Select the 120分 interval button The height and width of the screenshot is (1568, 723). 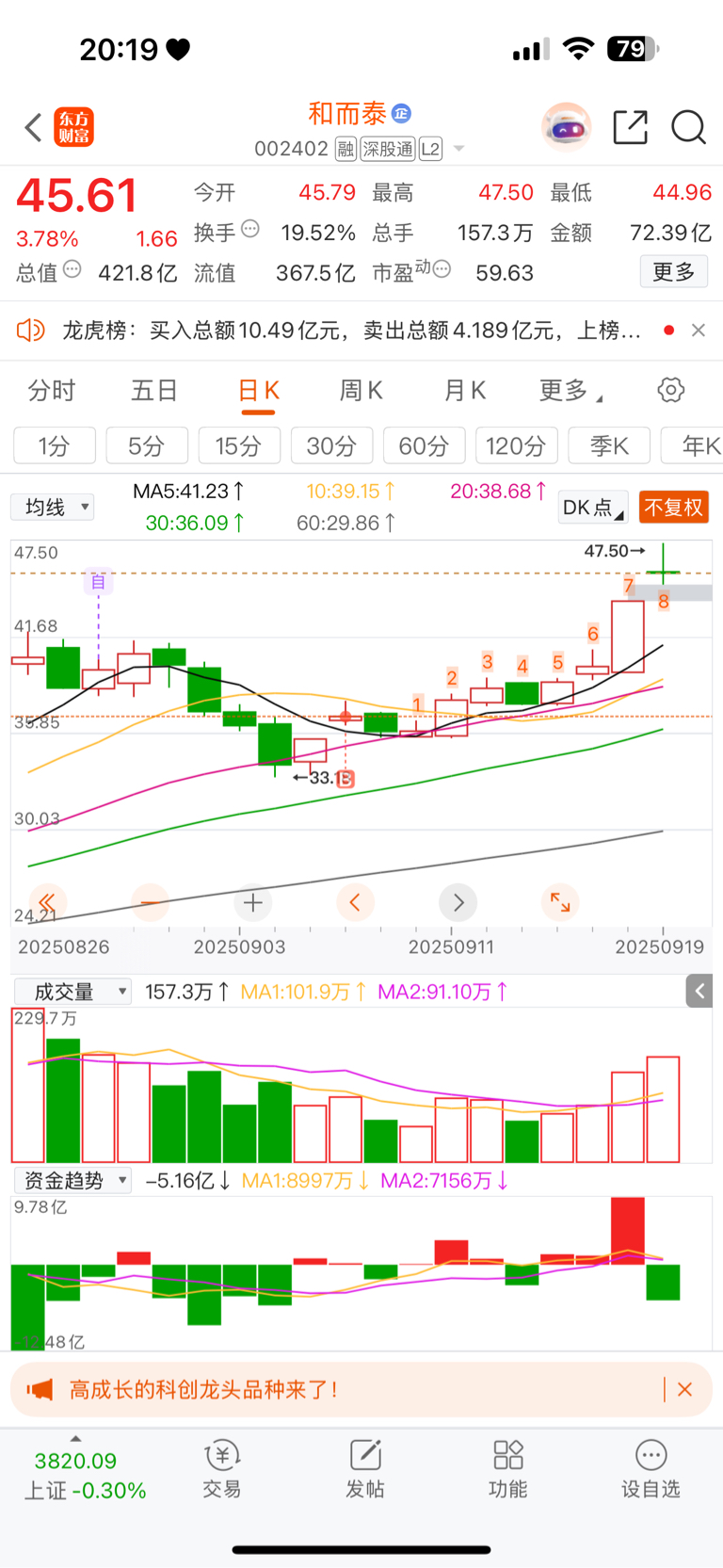(x=517, y=445)
